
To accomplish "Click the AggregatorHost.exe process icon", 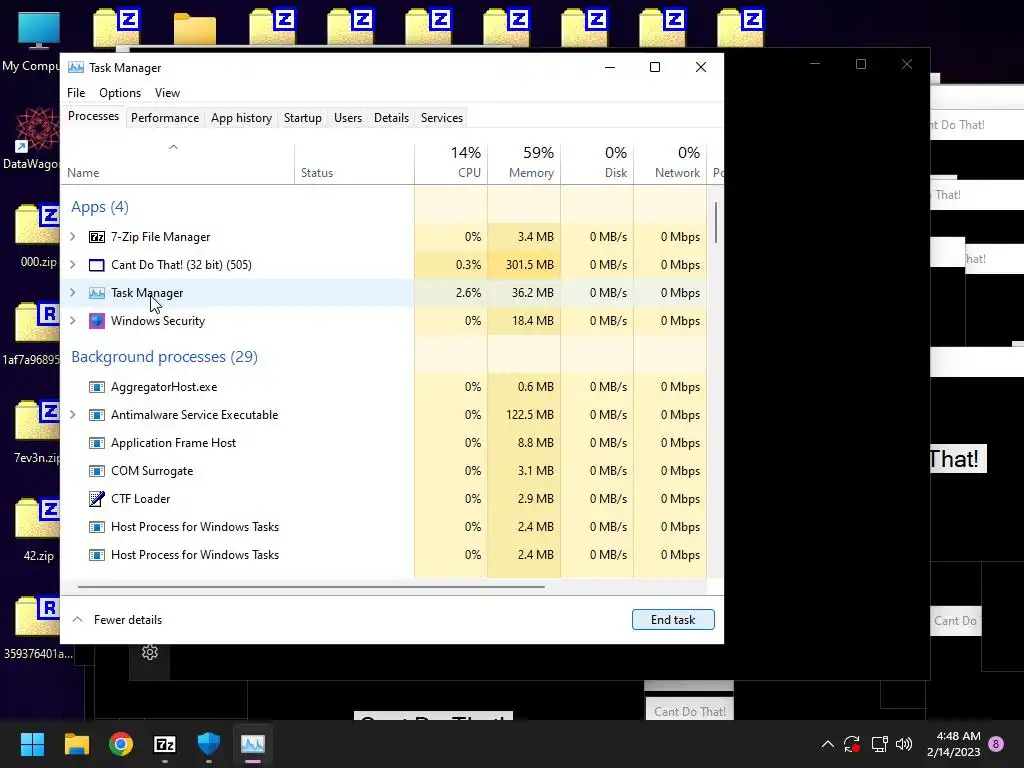I will point(97,387).
